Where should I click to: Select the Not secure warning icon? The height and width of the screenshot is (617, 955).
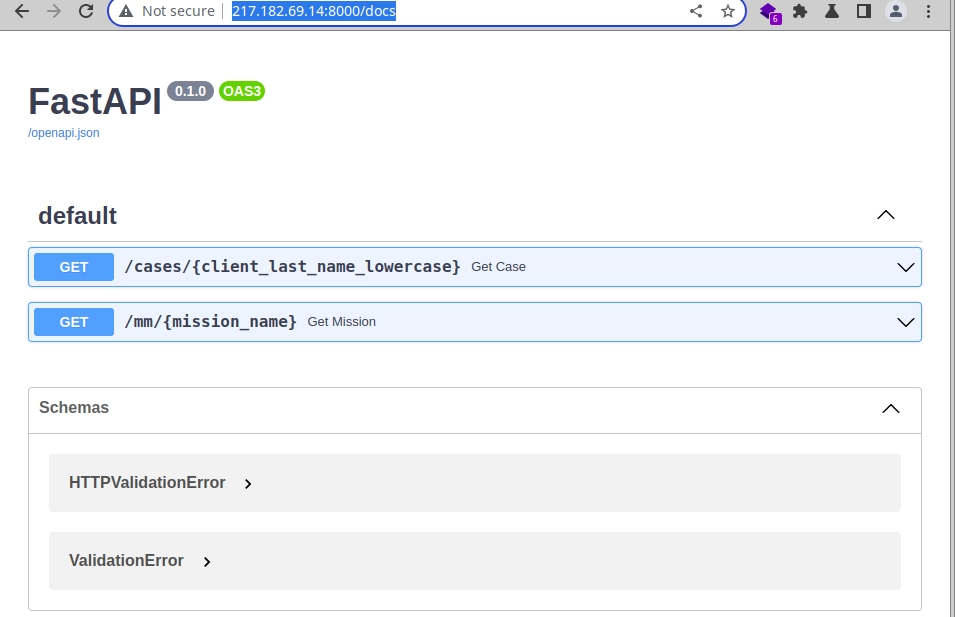tap(126, 11)
